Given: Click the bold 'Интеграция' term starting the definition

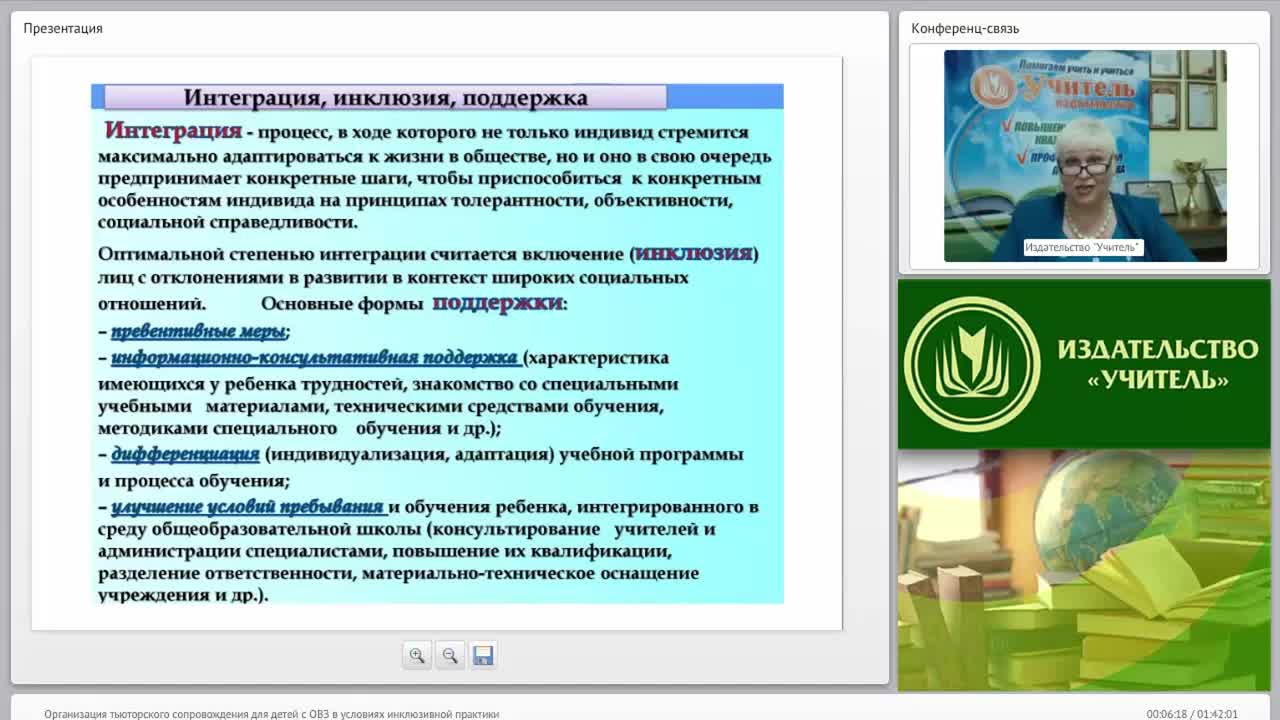Looking at the screenshot, I should coord(173,130).
